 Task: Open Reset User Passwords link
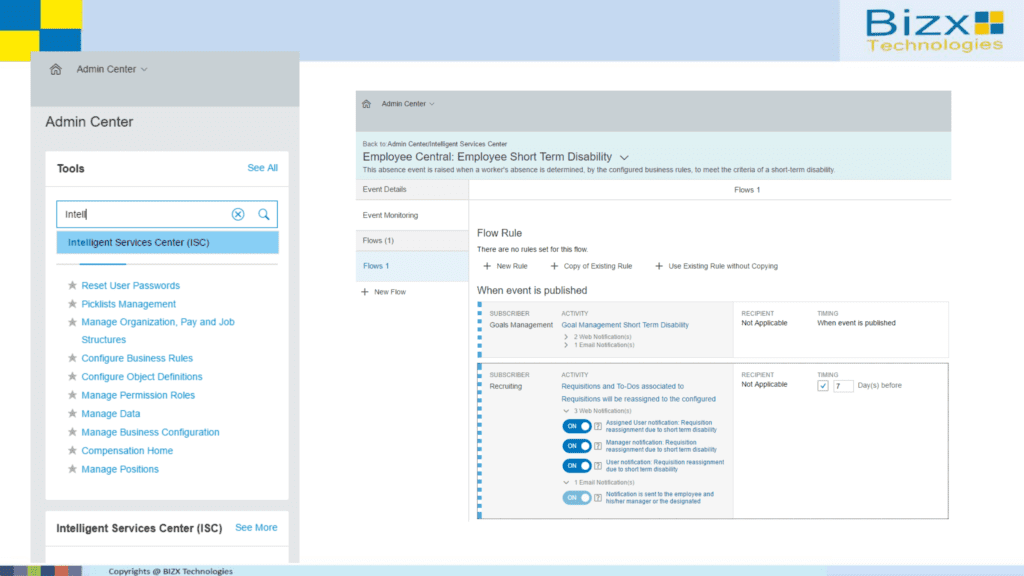(131, 285)
